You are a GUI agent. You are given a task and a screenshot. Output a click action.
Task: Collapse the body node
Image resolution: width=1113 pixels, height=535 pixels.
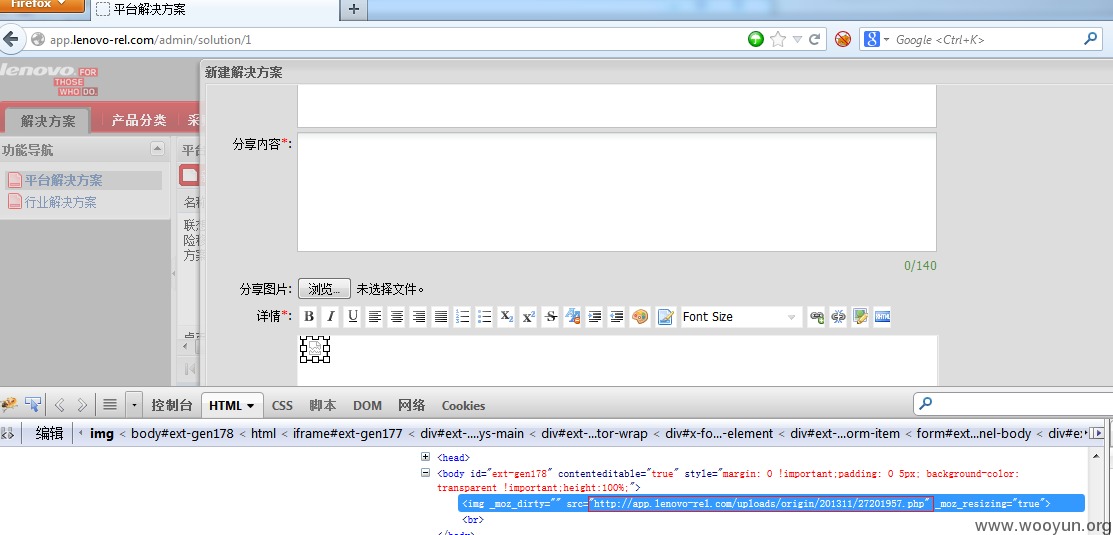coord(426,473)
